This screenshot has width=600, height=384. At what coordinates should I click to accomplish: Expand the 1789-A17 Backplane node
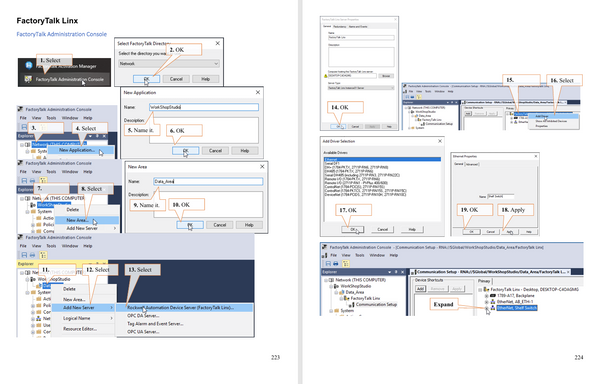[x=487, y=296]
